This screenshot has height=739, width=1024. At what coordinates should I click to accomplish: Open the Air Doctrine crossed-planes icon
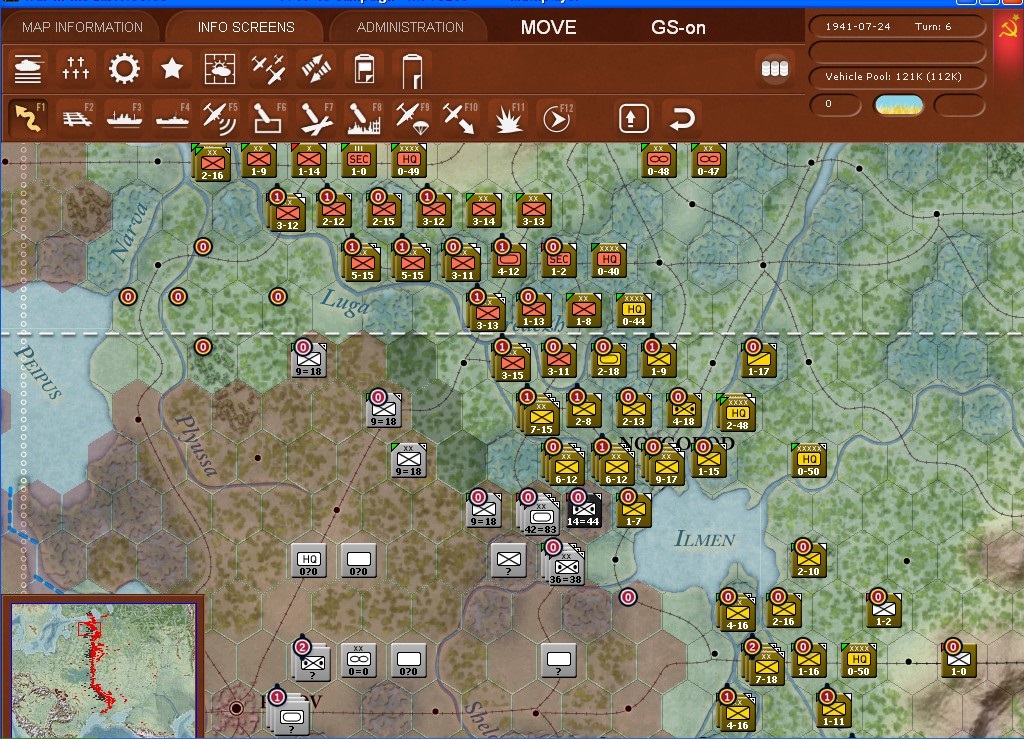(x=268, y=69)
